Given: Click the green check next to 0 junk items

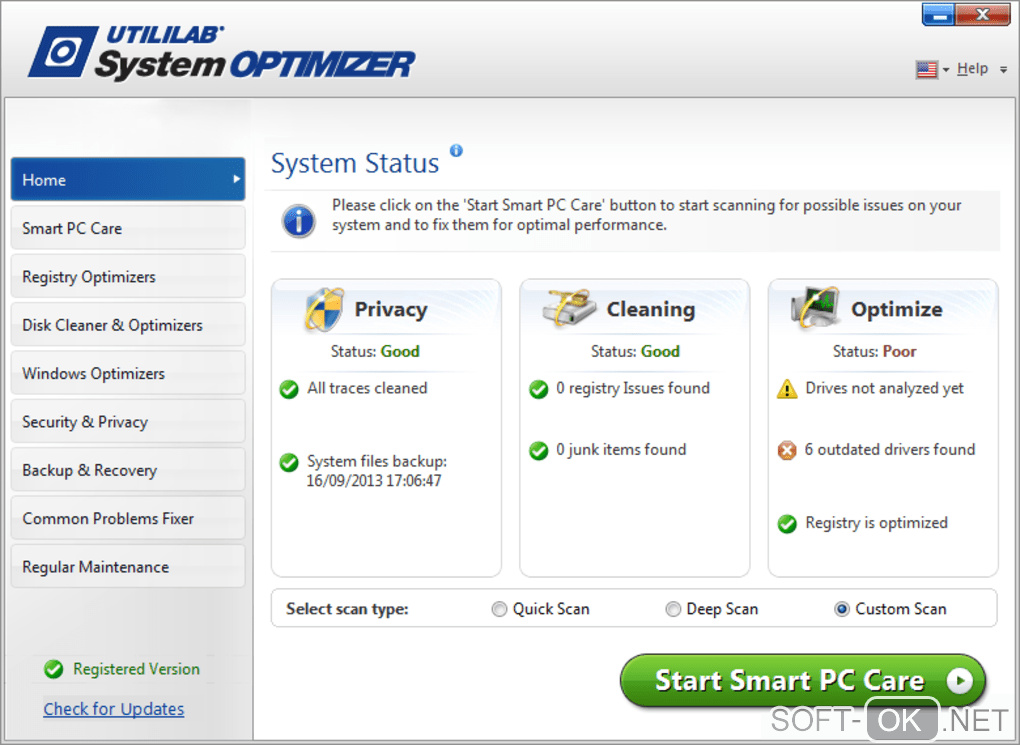Looking at the screenshot, I should (538, 450).
